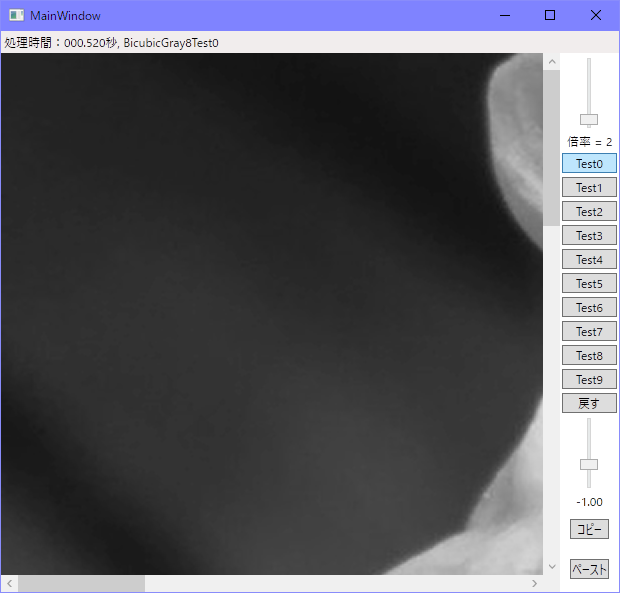Run the Test9 test
The image size is (620, 593).
pos(589,380)
